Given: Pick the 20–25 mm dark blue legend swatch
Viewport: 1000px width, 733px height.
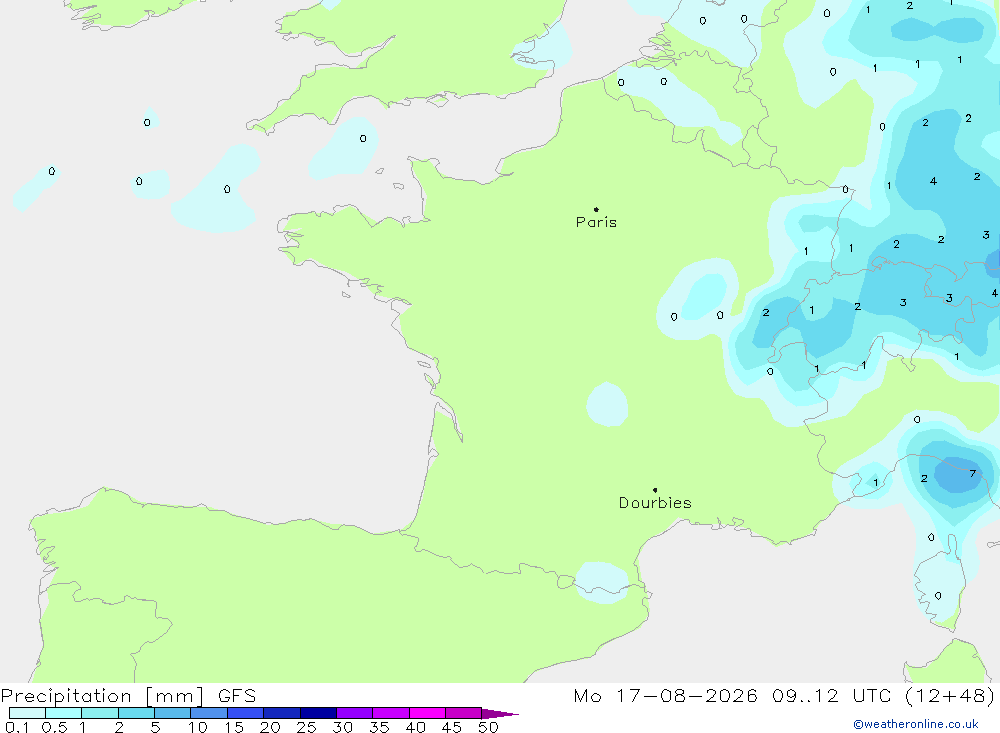Looking at the screenshot, I should 282,713.
